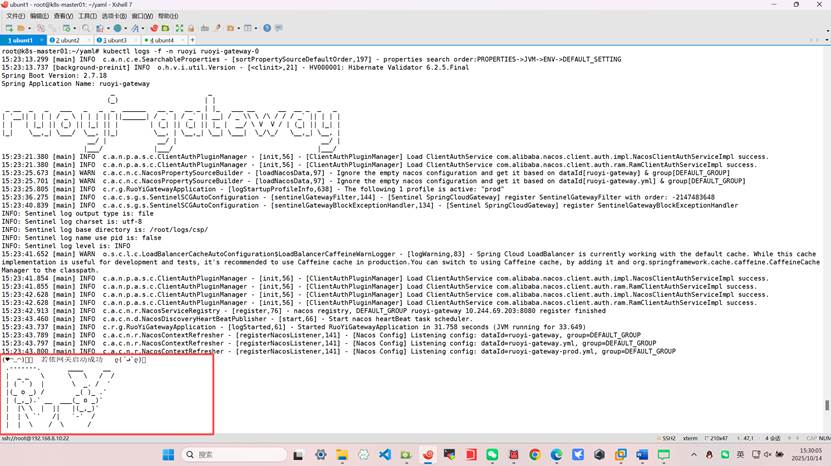Click the tray volume speaker icon
The image size is (831, 466).
coord(767,454)
